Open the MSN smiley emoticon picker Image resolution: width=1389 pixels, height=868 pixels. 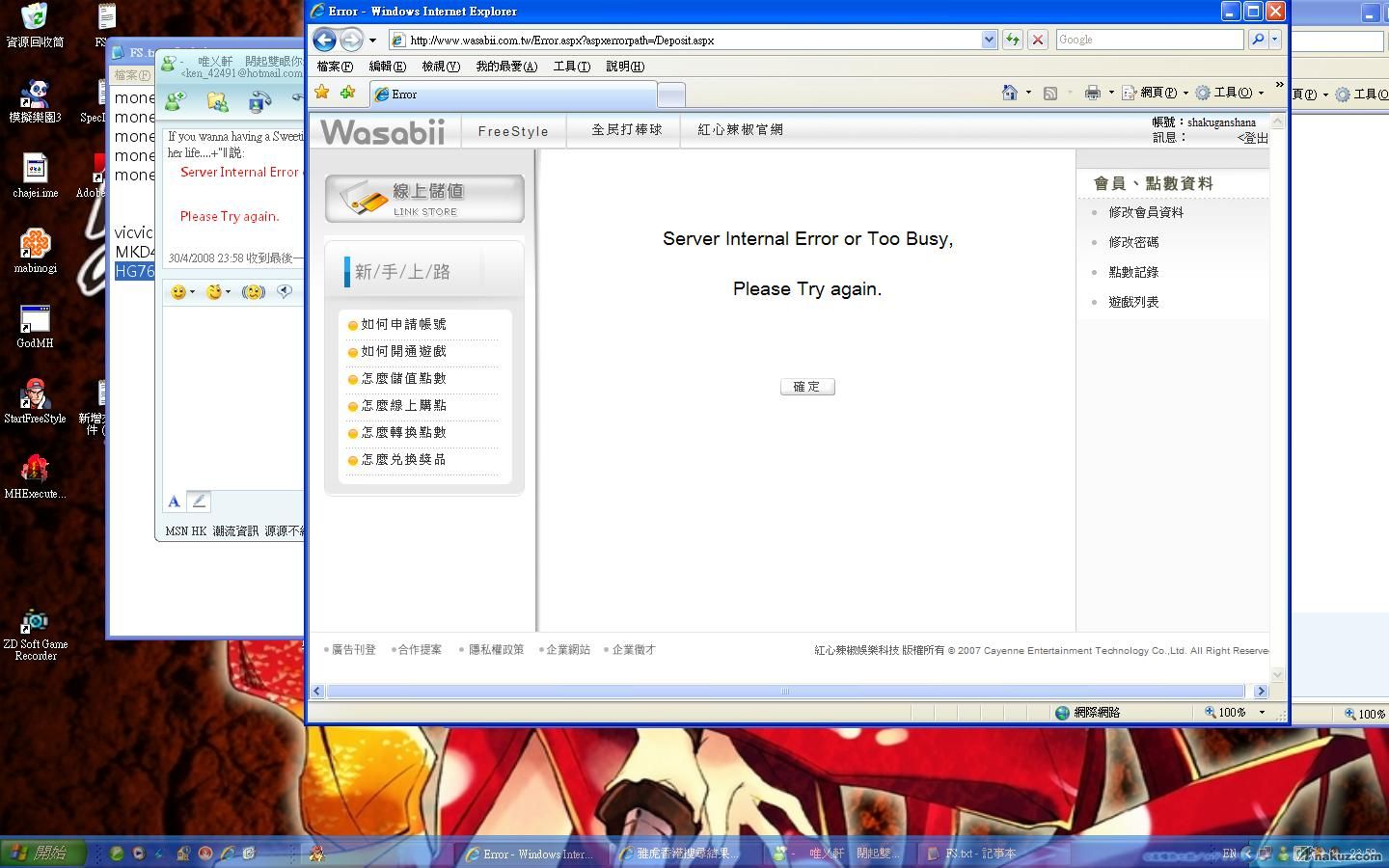point(178,292)
